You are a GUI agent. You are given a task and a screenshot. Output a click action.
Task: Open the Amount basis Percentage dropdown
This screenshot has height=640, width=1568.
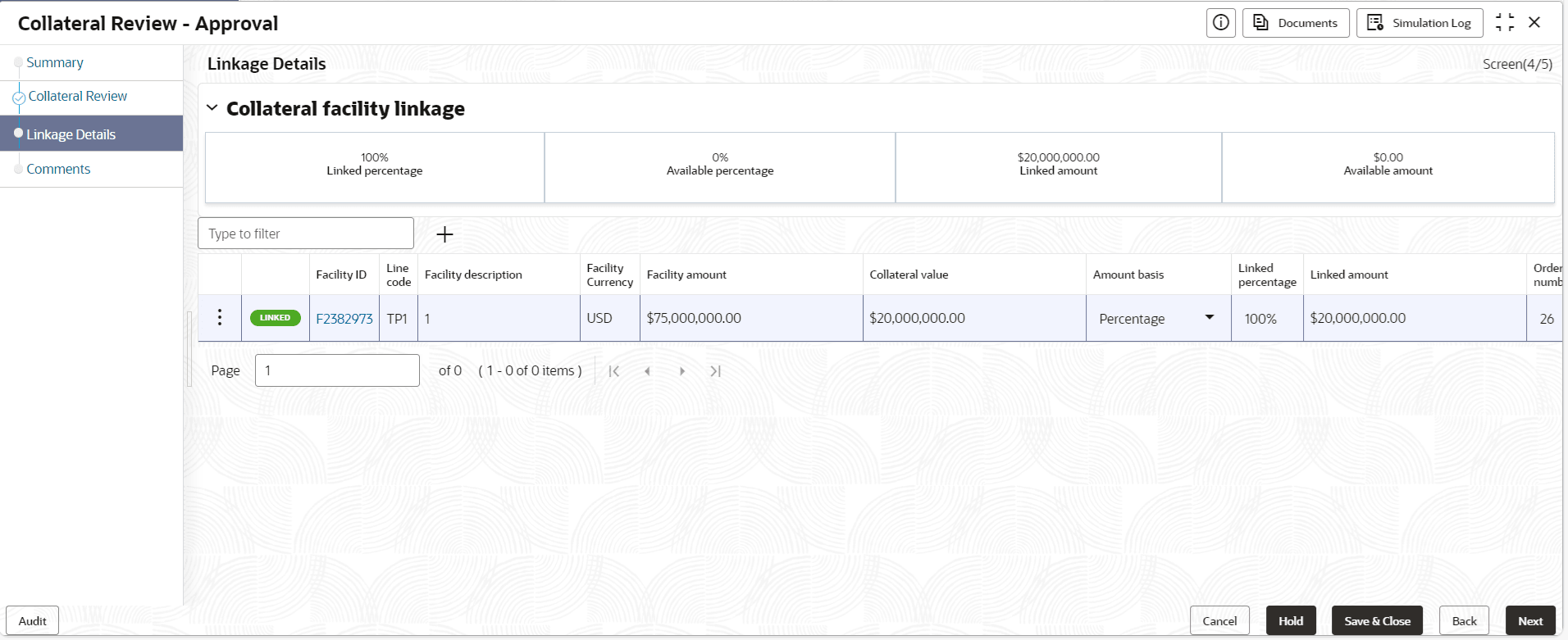point(1209,318)
